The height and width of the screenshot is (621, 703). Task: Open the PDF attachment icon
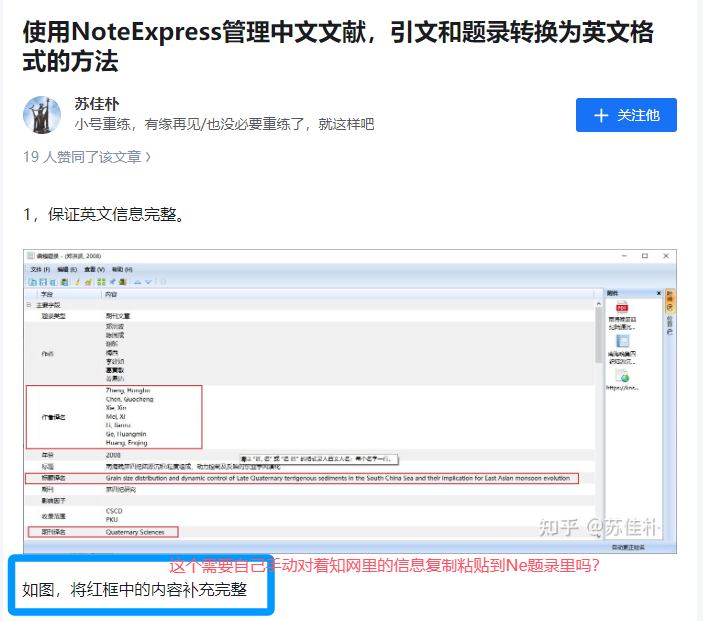(x=622, y=308)
